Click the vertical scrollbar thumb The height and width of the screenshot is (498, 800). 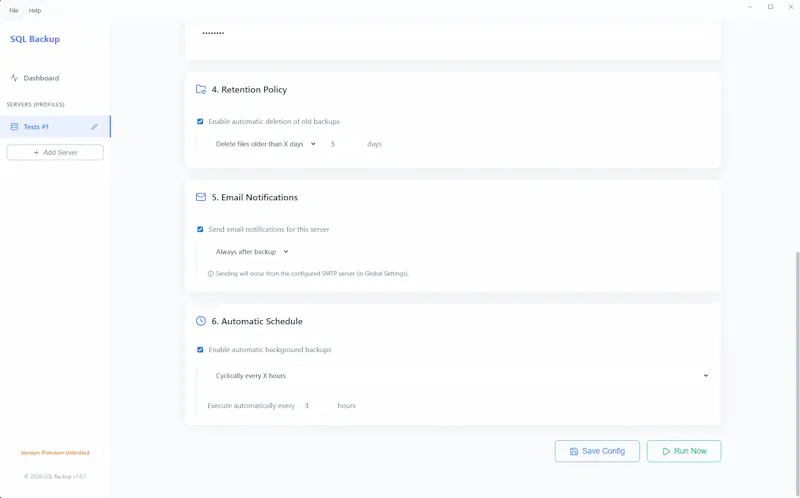(x=797, y=372)
